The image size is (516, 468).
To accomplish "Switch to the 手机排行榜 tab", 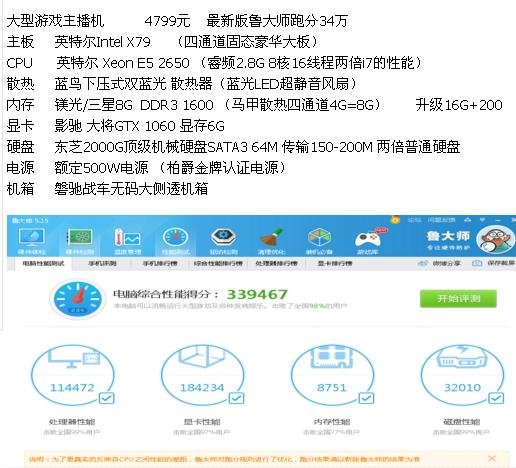I will (x=160, y=263).
